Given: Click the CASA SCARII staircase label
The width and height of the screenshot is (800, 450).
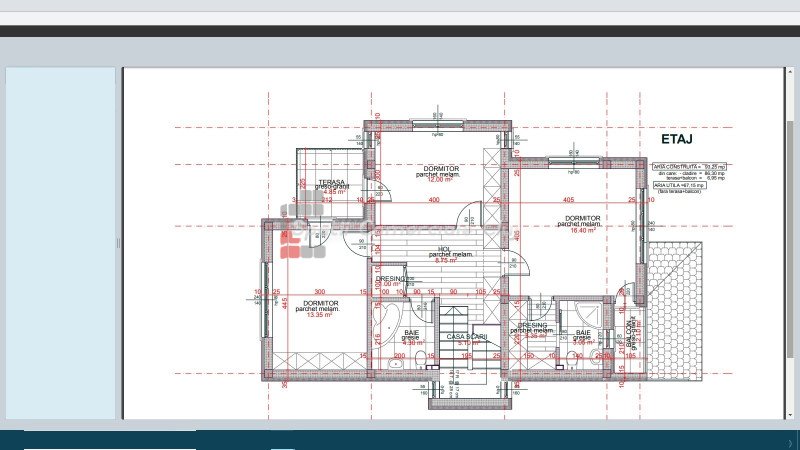Looking at the screenshot, I should 465,337.
